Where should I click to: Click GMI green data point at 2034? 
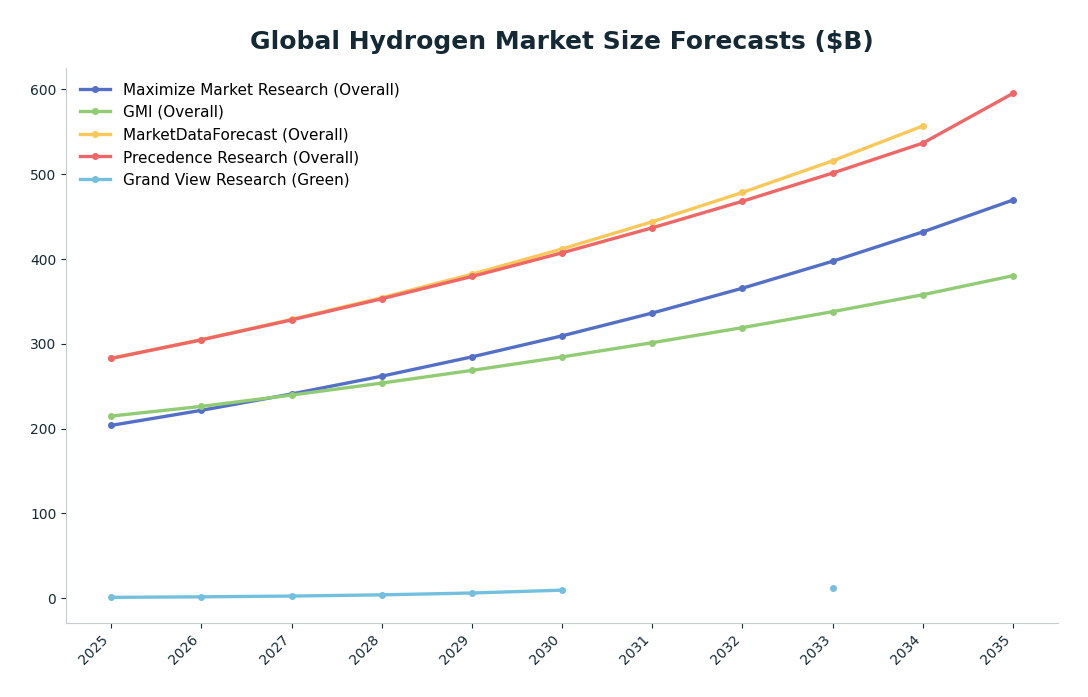coord(923,295)
